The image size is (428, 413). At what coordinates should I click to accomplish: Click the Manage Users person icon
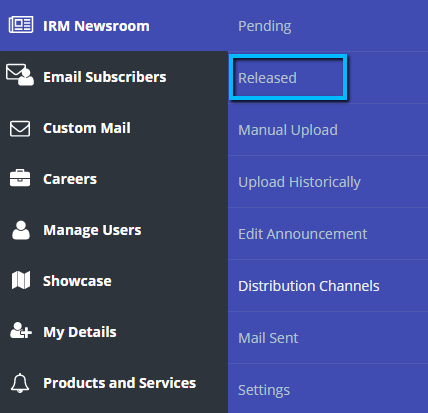pos(21,230)
